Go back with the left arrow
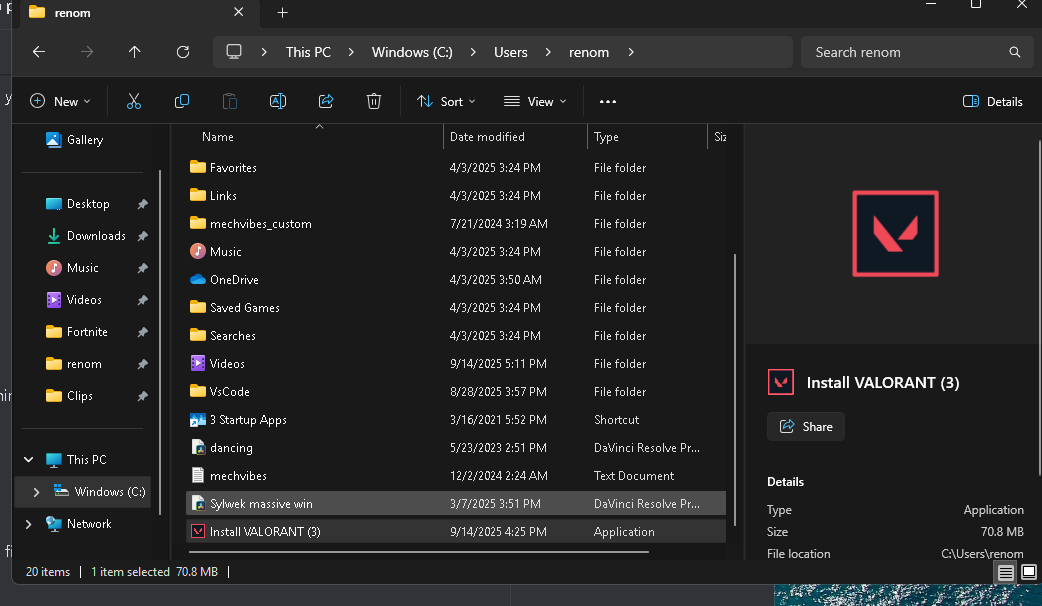Image resolution: width=1042 pixels, height=606 pixels. point(39,52)
